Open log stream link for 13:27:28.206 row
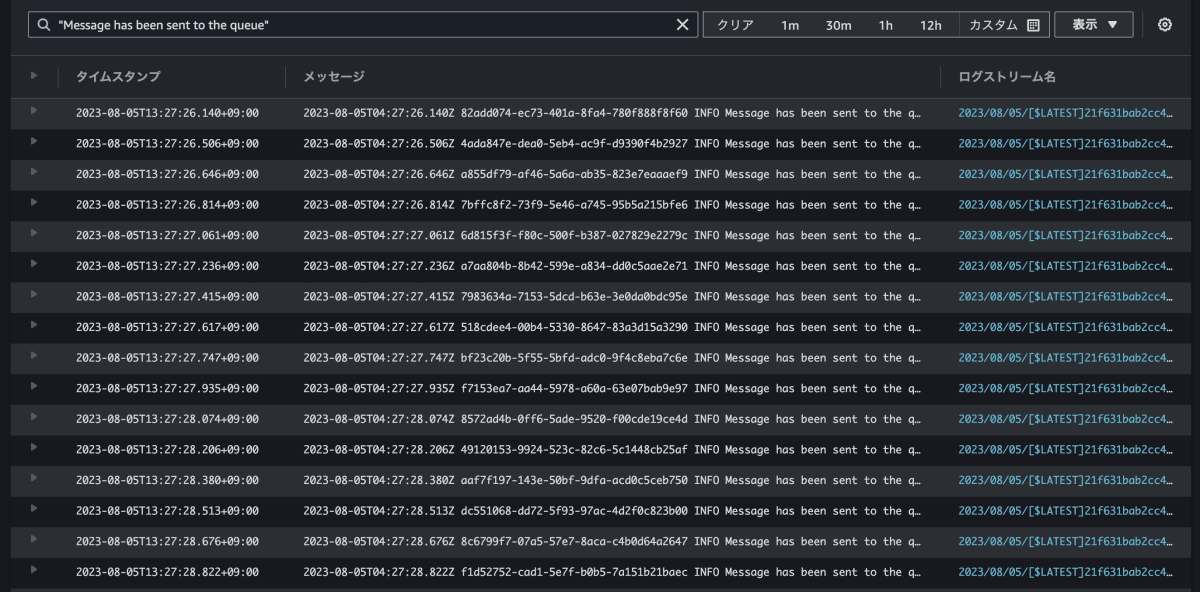The image size is (1200, 592). [1066, 450]
